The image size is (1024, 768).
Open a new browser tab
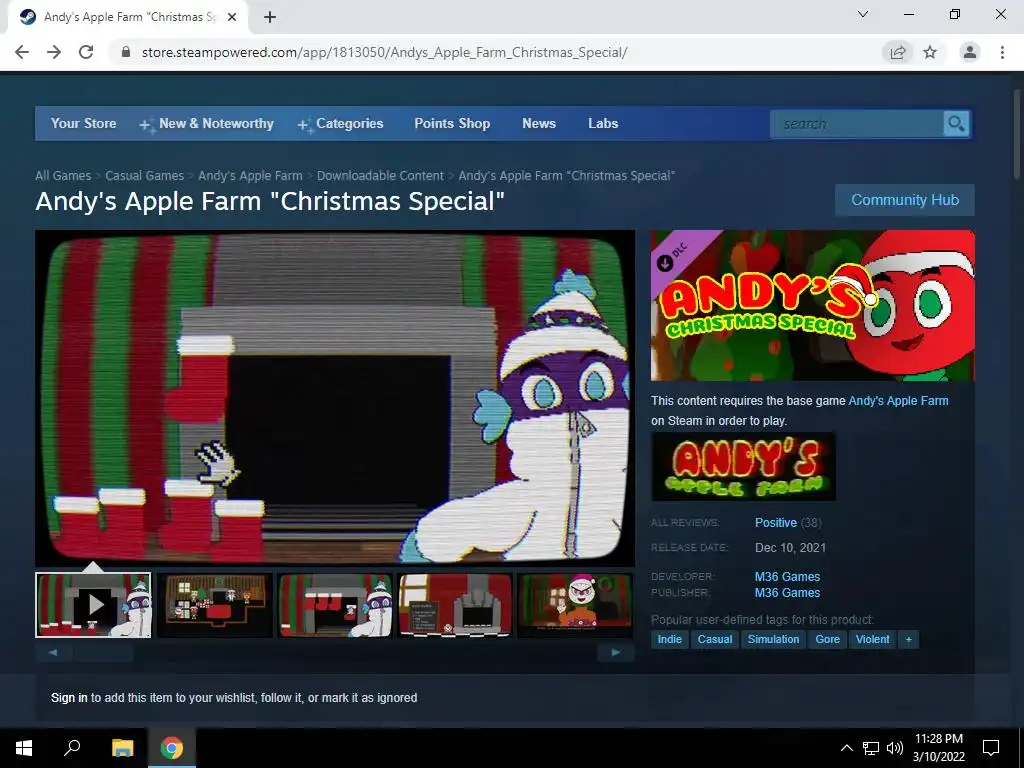[270, 17]
